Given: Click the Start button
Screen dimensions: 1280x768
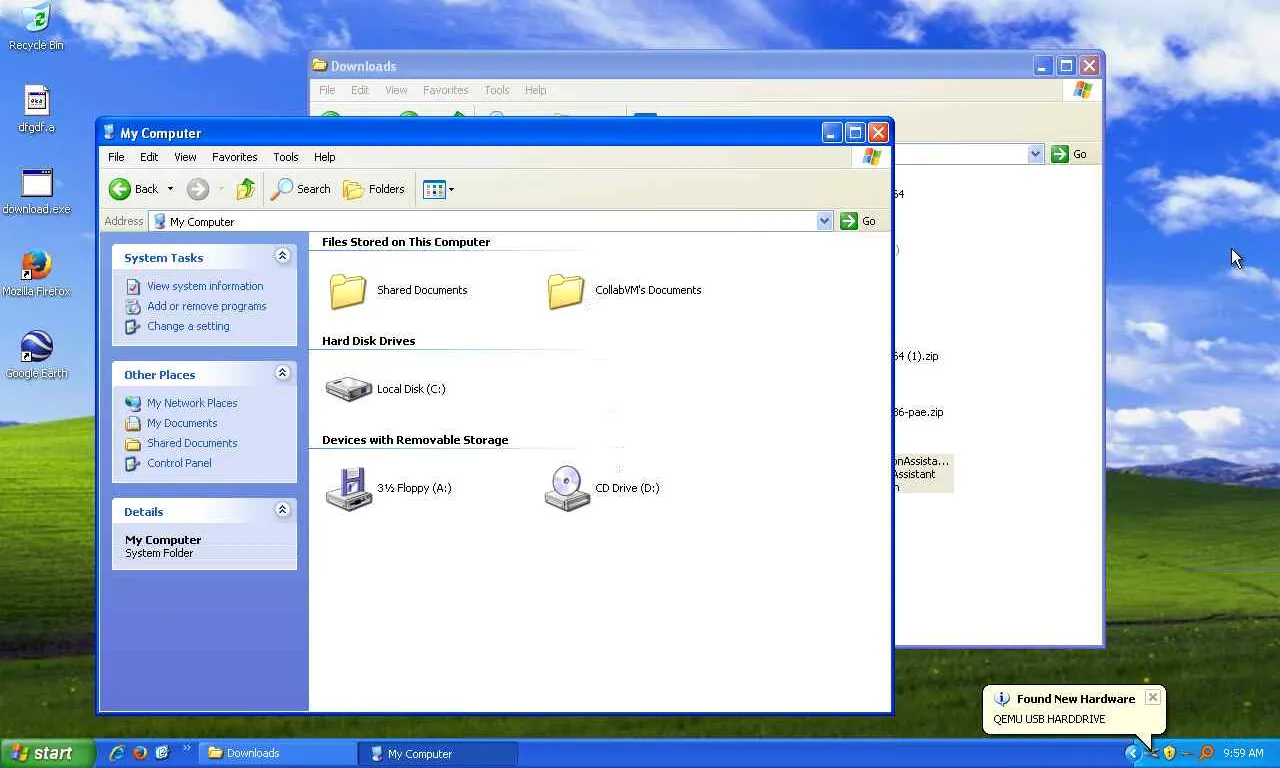Looking at the screenshot, I should 47,753.
